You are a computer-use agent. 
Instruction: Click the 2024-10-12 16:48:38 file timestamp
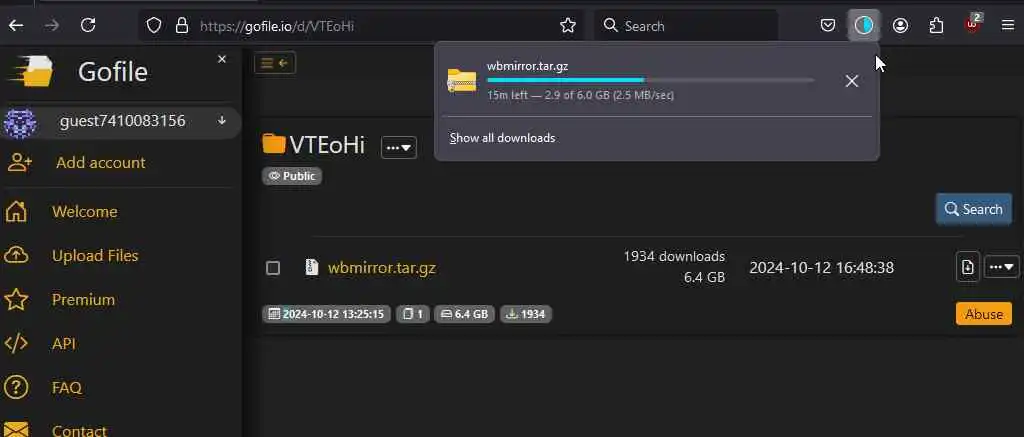click(x=822, y=268)
